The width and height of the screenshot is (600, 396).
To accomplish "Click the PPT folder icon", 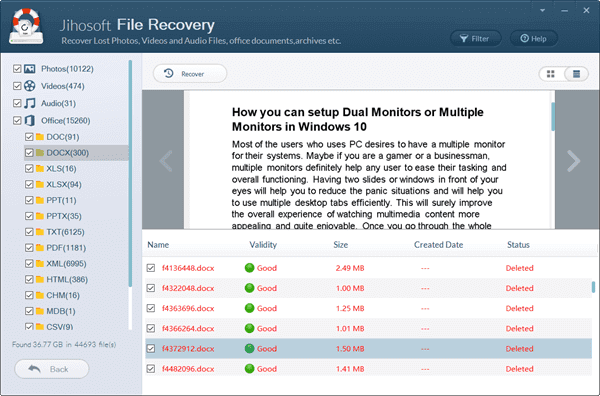I will (x=40, y=200).
